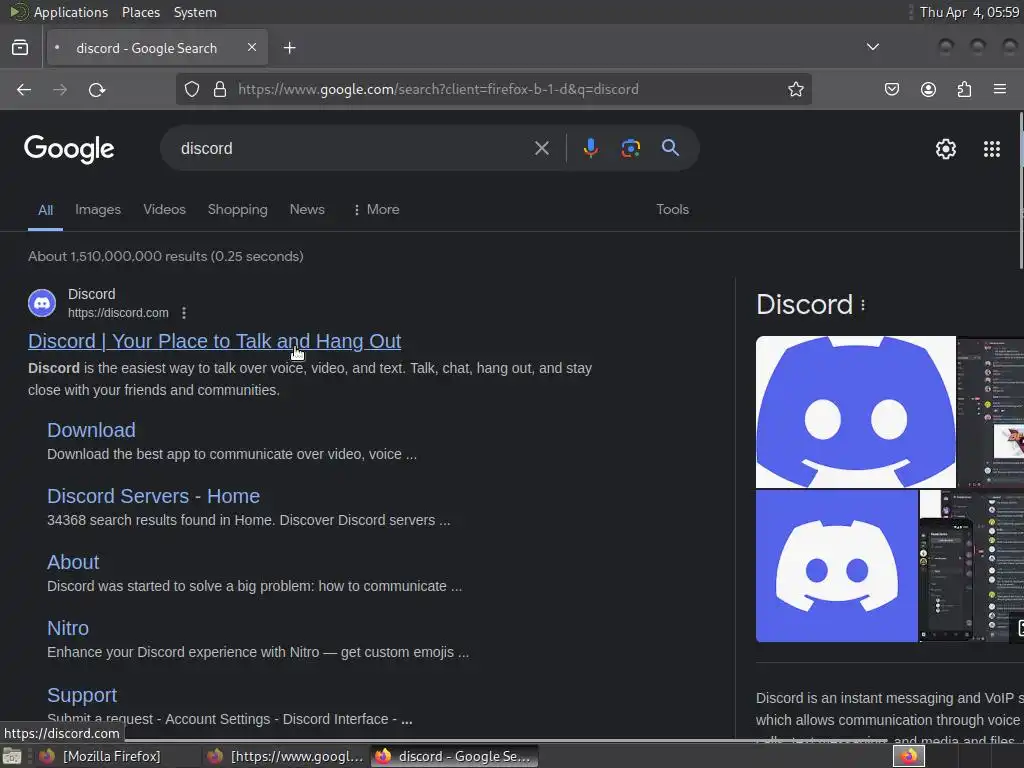Viewport: 1024px width, 768px height.
Task: Switch to the Videos tab
Action: [x=165, y=210]
